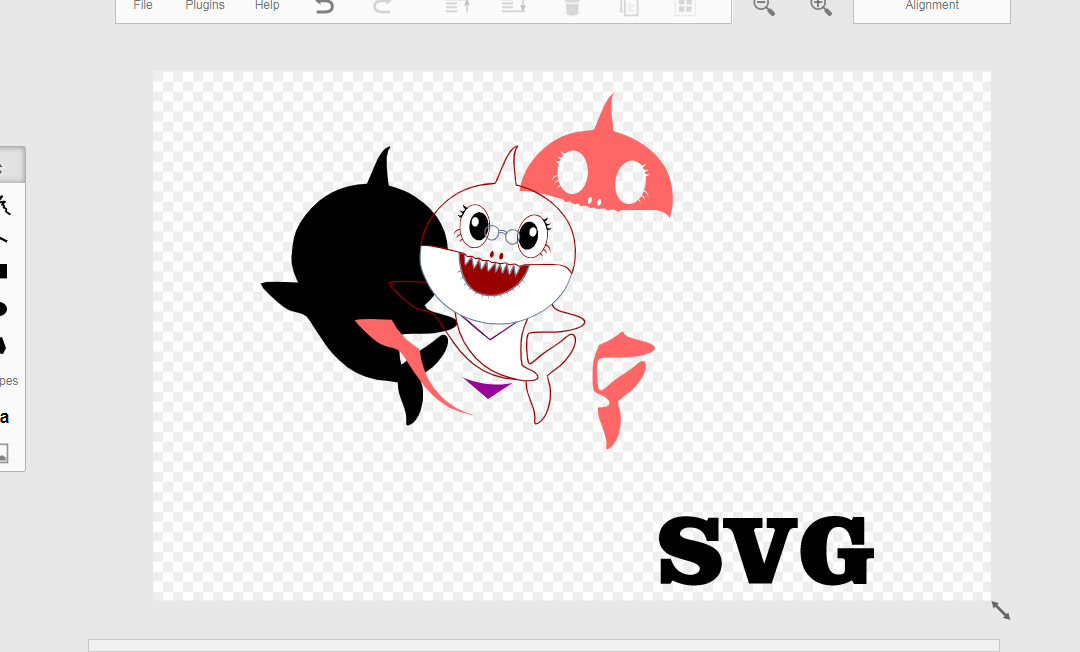Select the ellipse shape tool
1080x652 pixels.
click(3, 308)
